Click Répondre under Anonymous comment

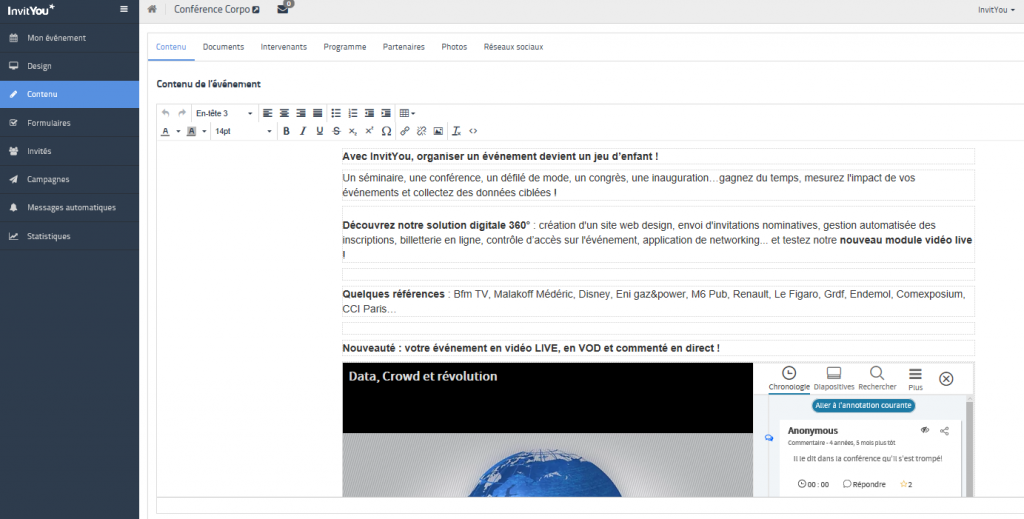(x=864, y=484)
